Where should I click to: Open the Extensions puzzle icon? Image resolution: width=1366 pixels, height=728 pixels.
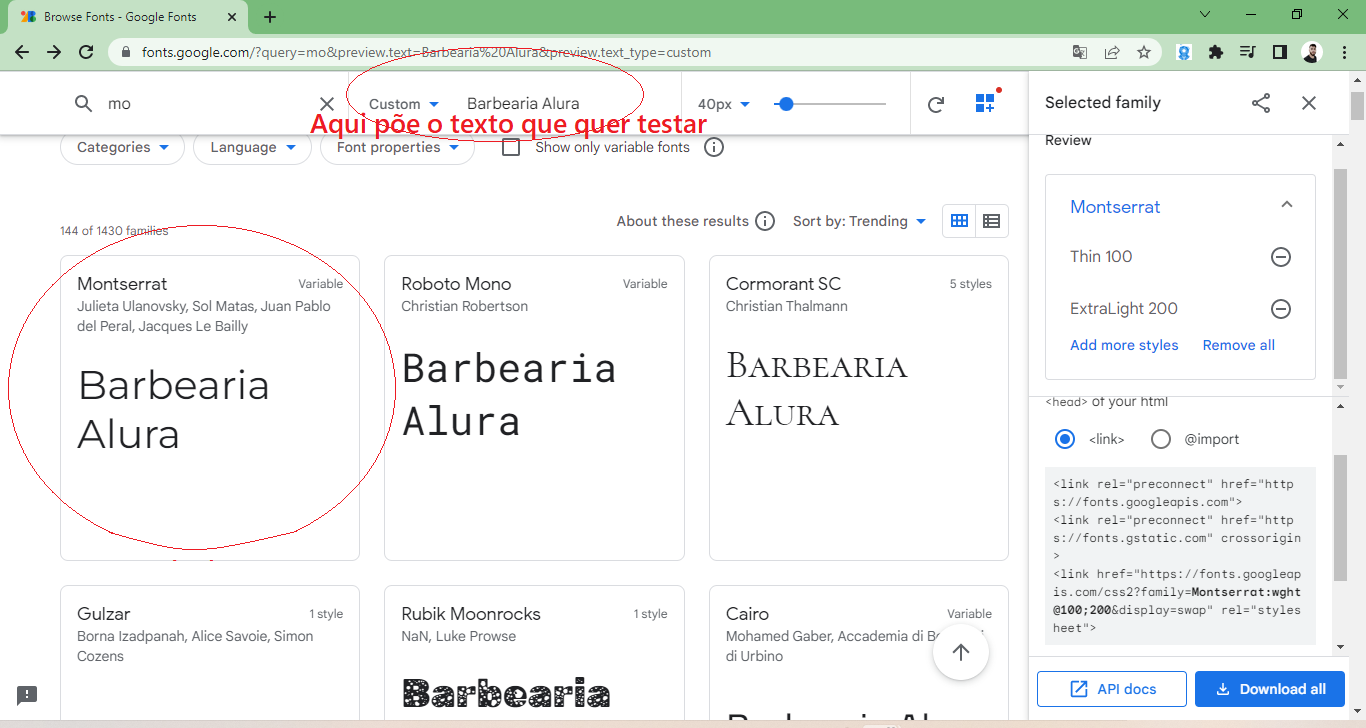pyautogui.click(x=1216, y=52)
